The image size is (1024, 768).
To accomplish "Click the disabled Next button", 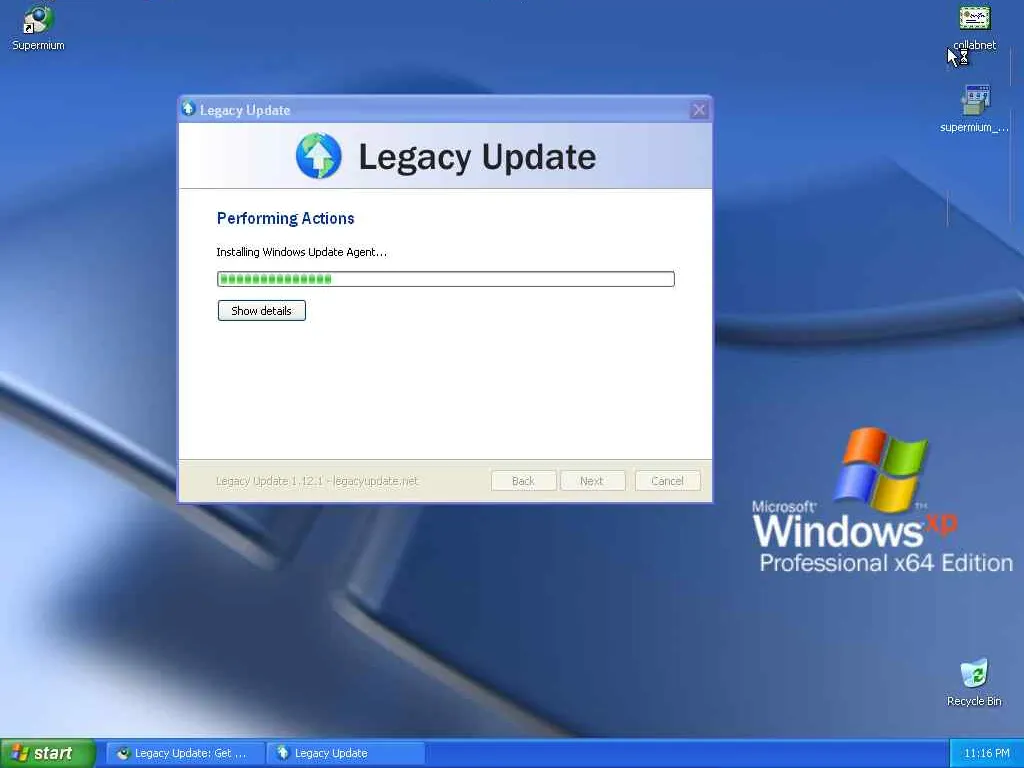I will 592,481.
